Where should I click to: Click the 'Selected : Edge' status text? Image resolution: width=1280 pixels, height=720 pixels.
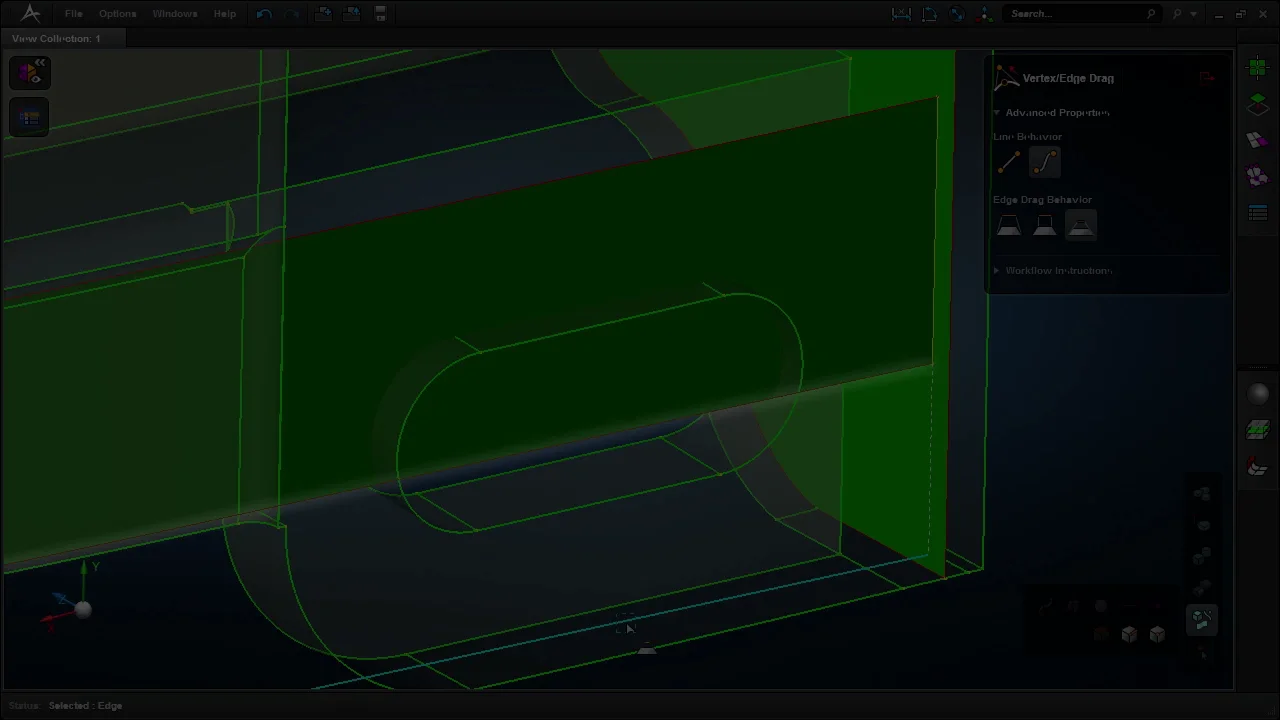[85, 706]
